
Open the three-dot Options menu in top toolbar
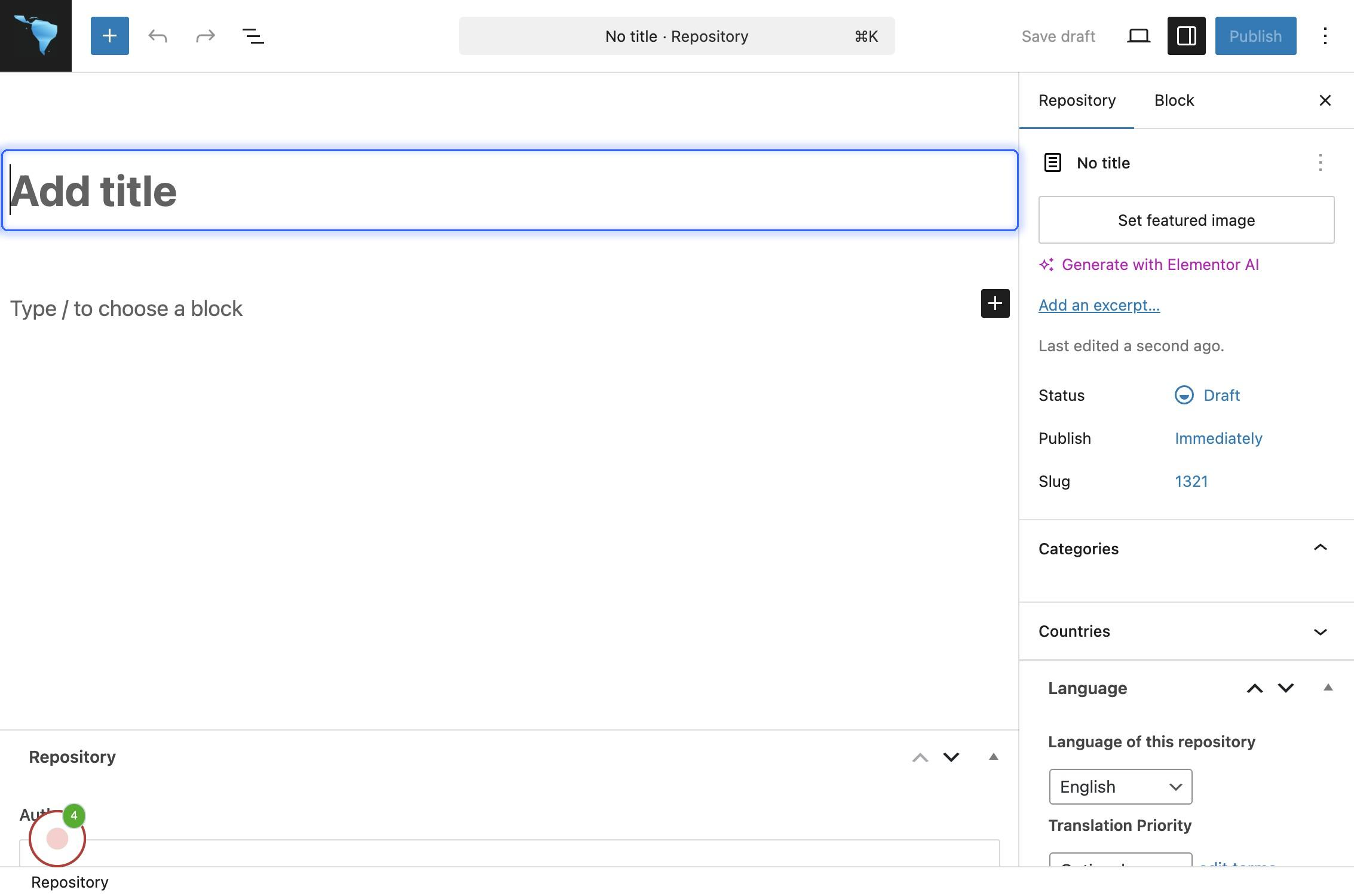pyautogui.click(x=1325, y=36)
